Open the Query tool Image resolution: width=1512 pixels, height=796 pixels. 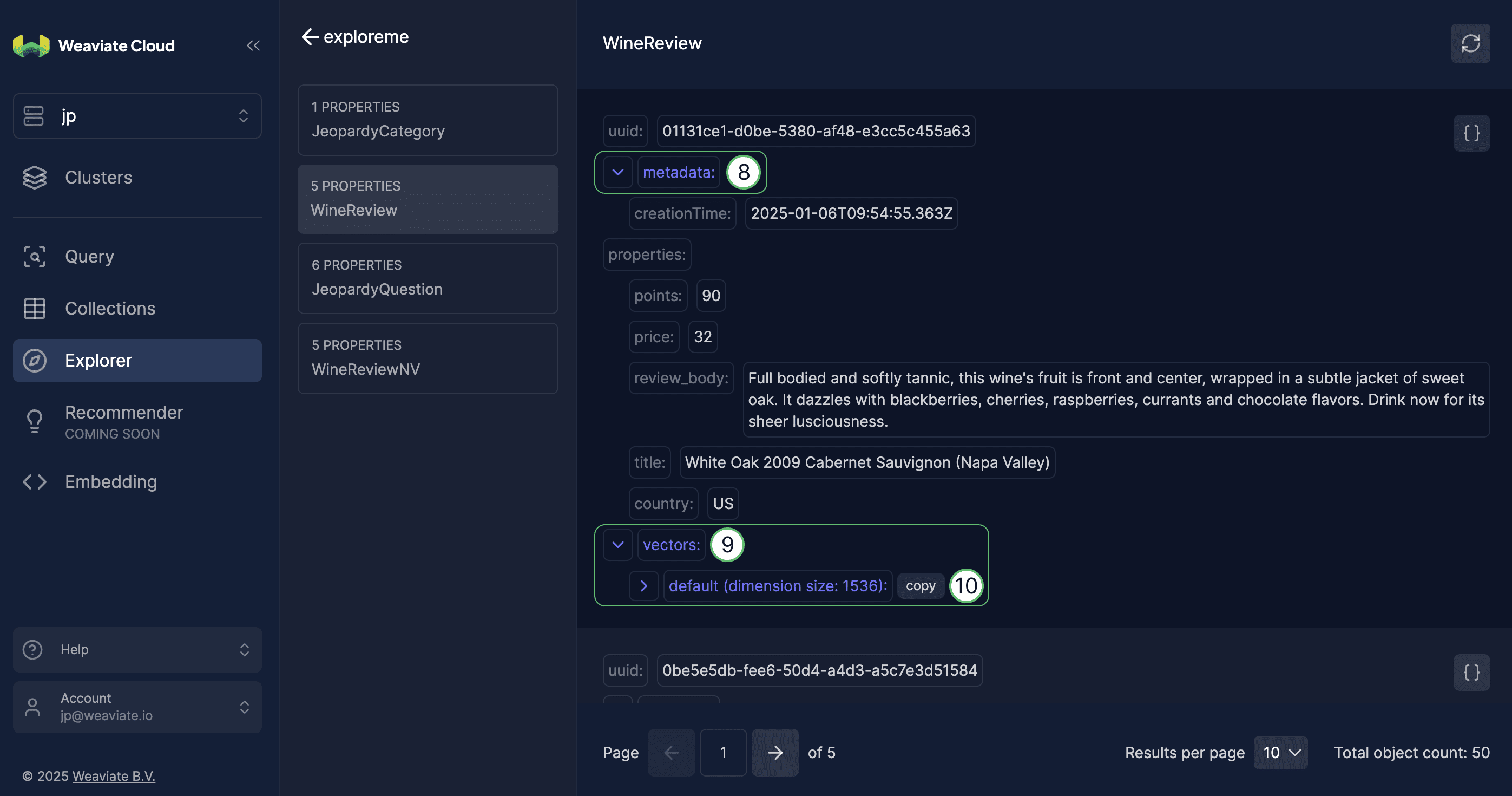[137, 256]
